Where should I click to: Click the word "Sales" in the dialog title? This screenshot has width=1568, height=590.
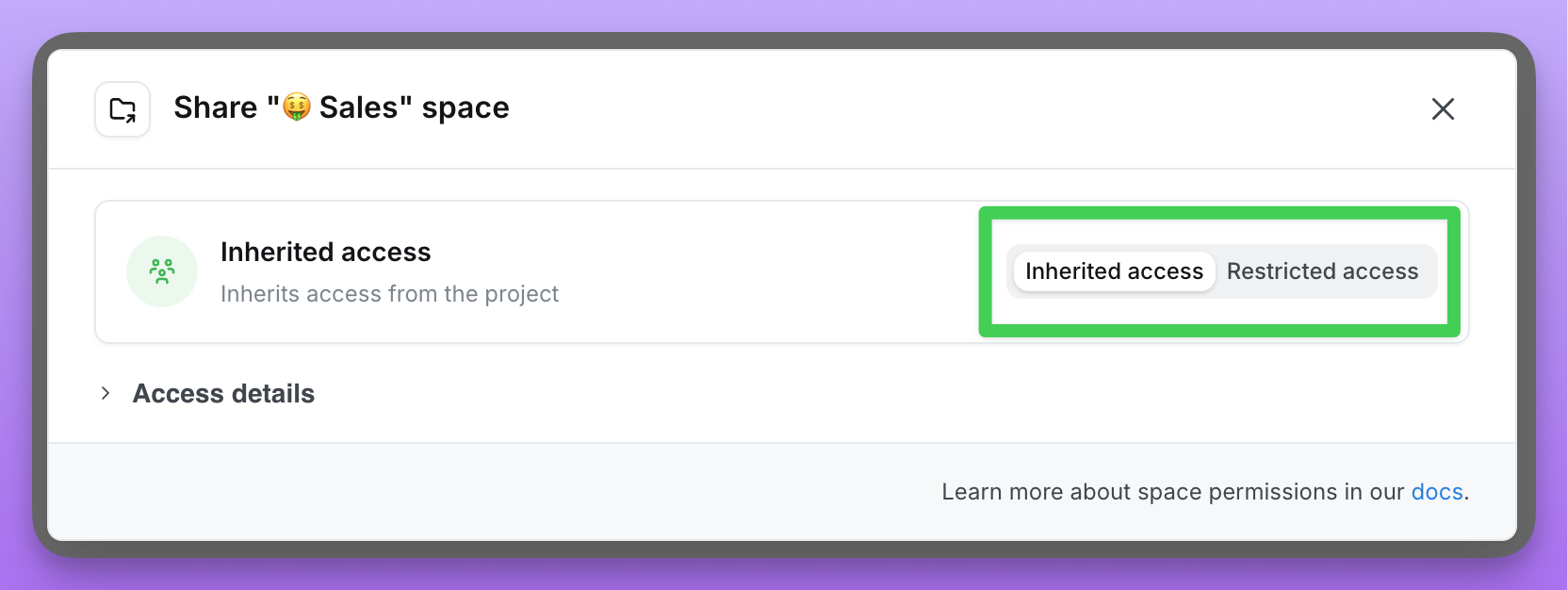pos(359,107)
